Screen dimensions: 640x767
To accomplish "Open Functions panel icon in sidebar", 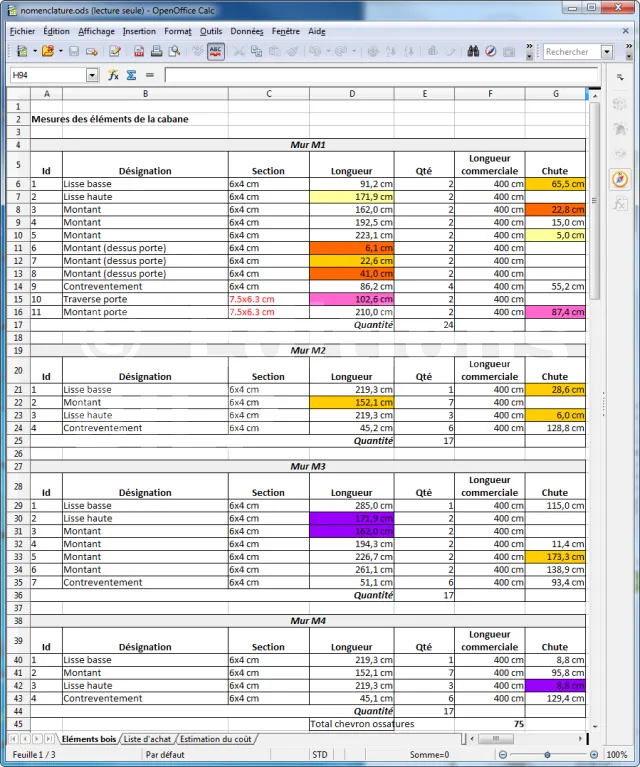I will 620,204.
